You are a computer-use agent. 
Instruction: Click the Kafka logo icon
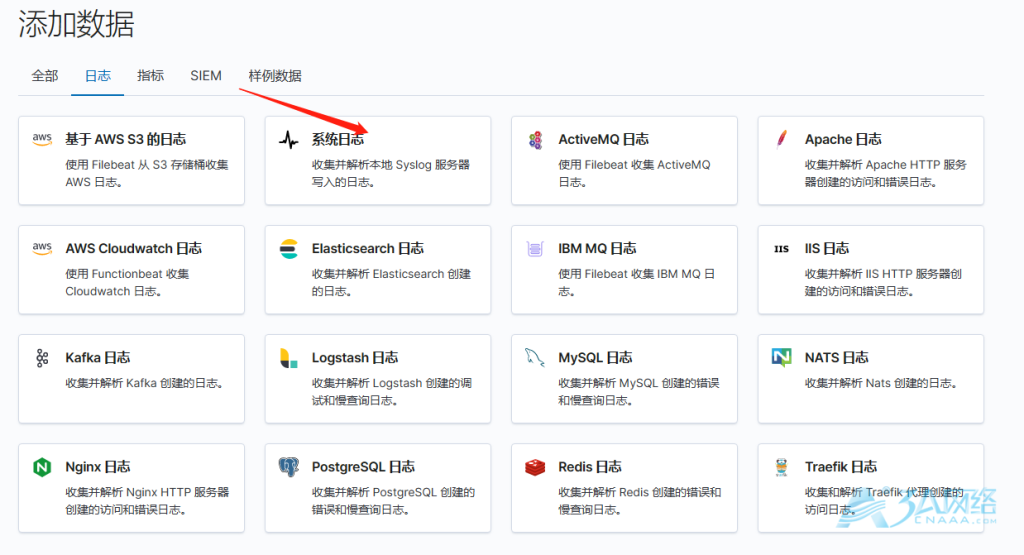point(42,358)
